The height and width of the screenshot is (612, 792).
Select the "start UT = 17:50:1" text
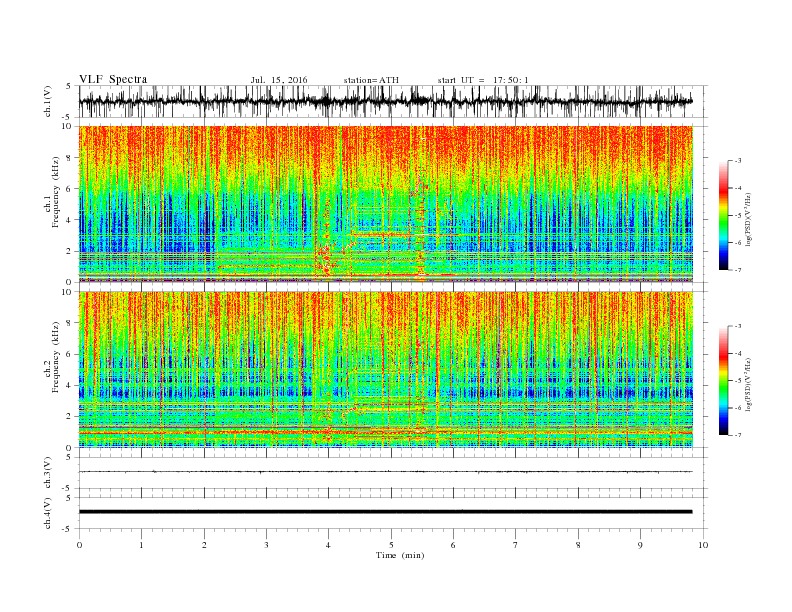(483, 80)
